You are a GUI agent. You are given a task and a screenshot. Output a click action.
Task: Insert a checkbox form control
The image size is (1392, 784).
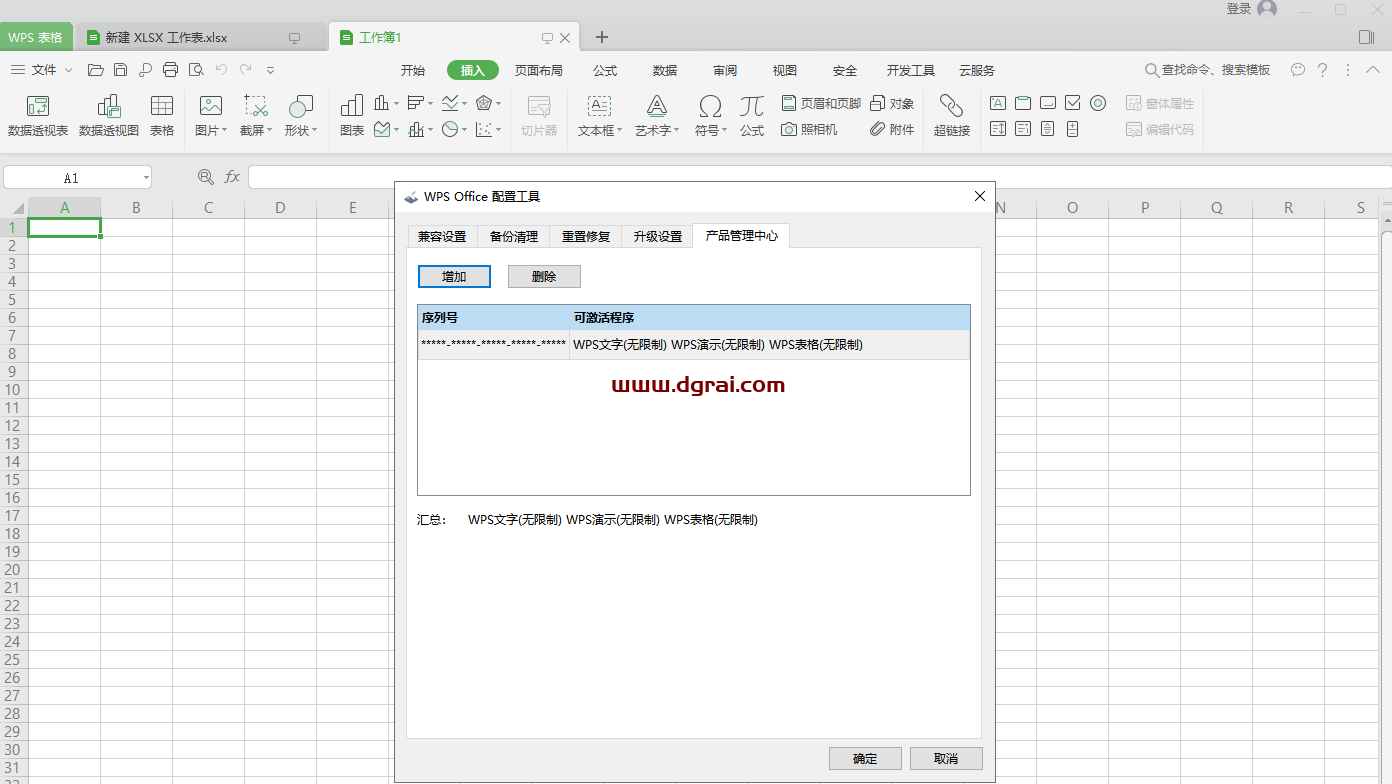pos(1073,102)
